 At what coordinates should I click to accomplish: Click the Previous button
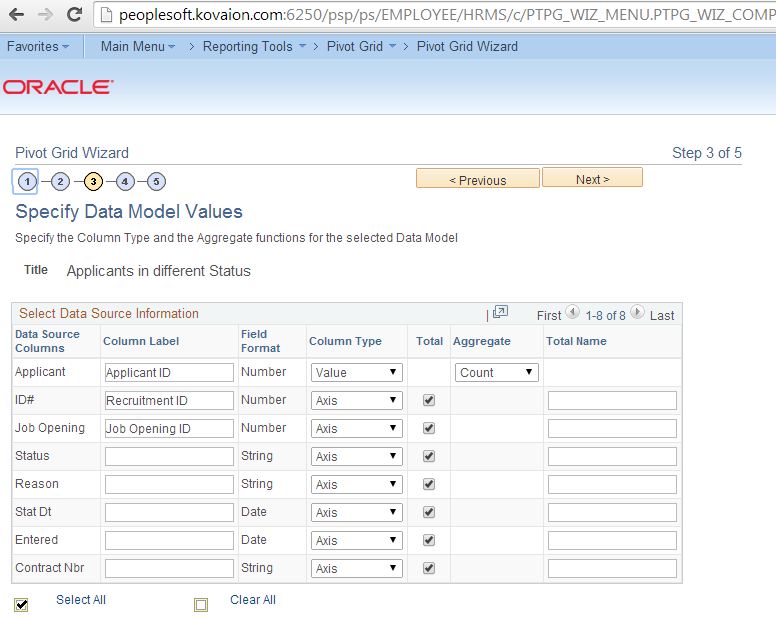pos(478,179)
